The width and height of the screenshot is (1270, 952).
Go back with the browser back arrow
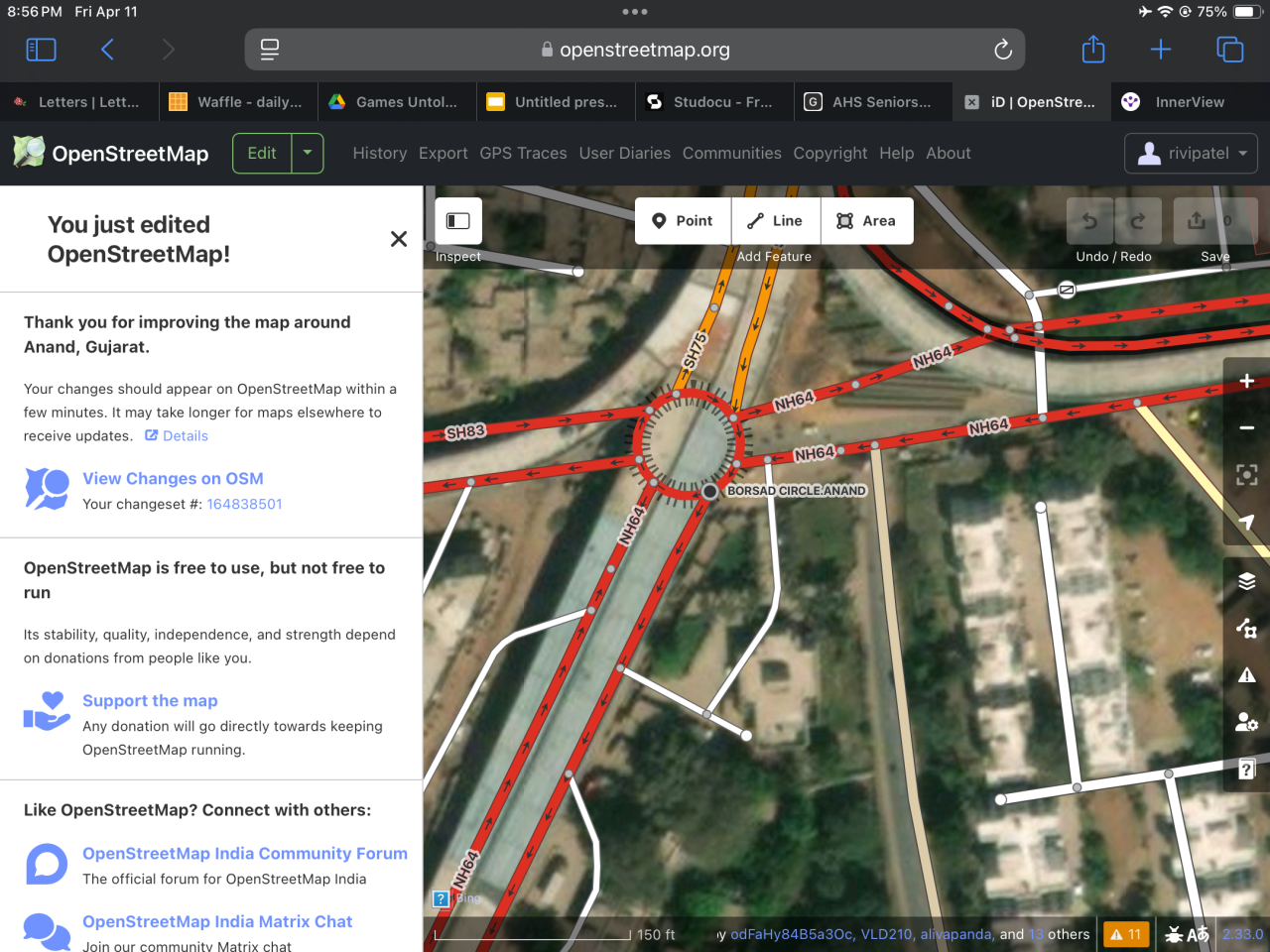point(107,50)
